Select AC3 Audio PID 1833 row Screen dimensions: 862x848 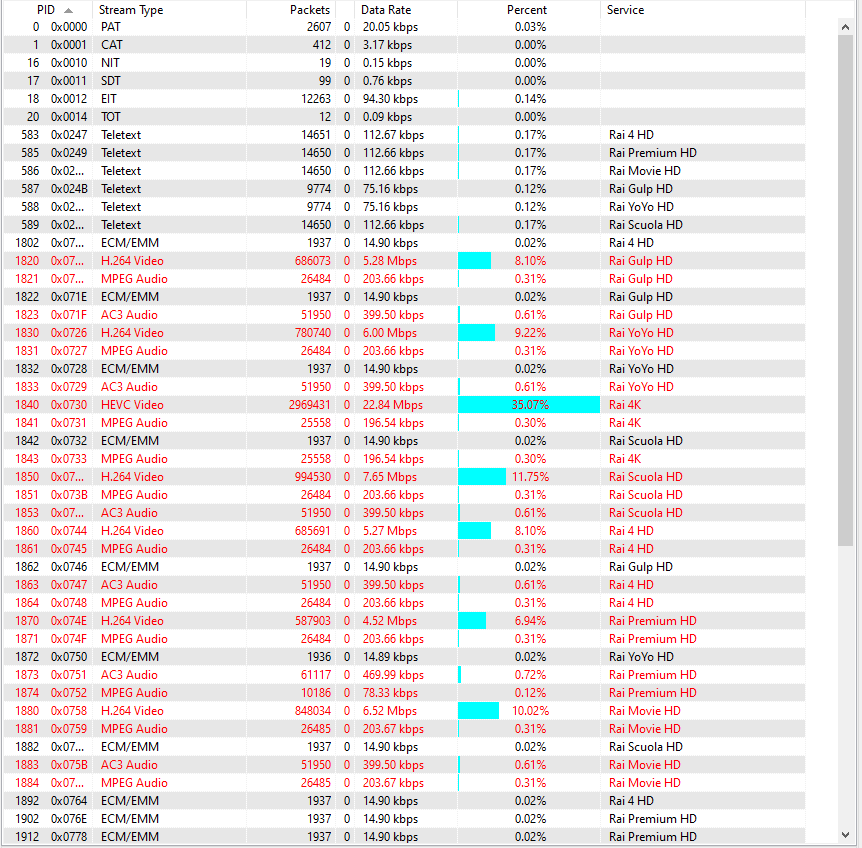tap(404, 387)
